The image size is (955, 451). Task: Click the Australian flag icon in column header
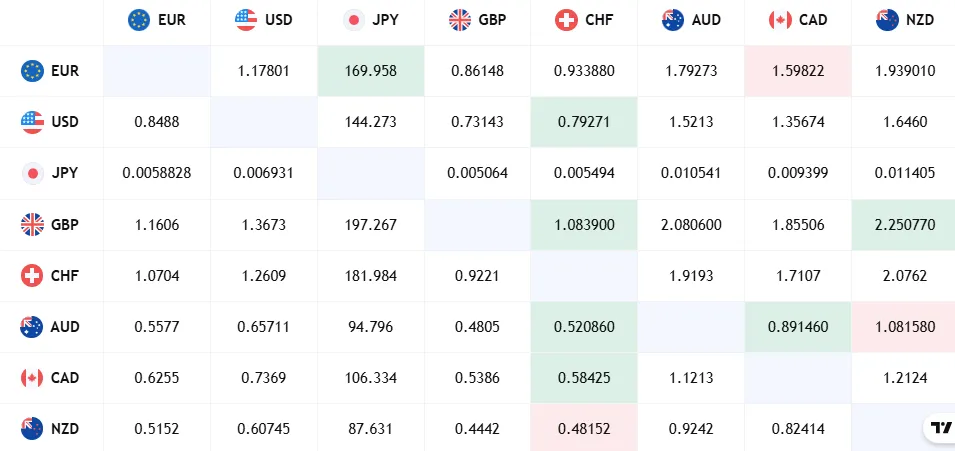coord(673,19)
